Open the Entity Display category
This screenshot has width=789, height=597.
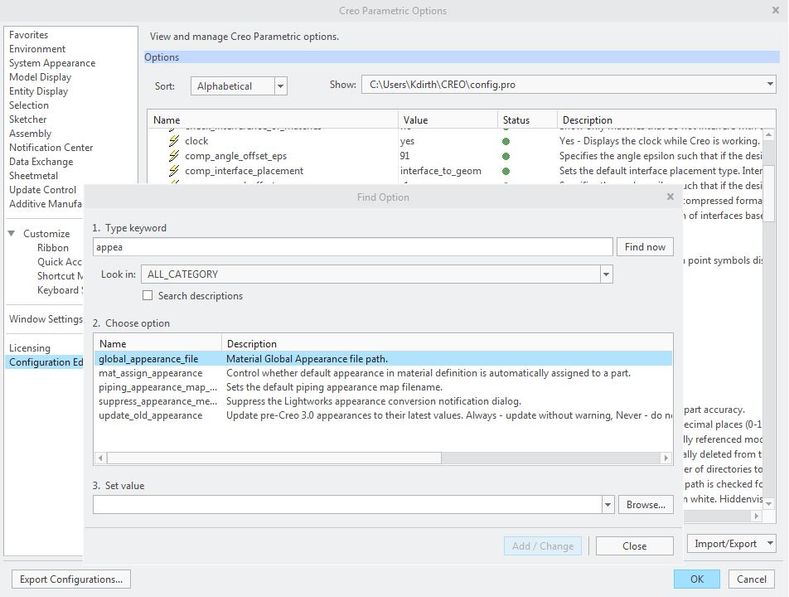pyautogui.click(x=38, y=91)
